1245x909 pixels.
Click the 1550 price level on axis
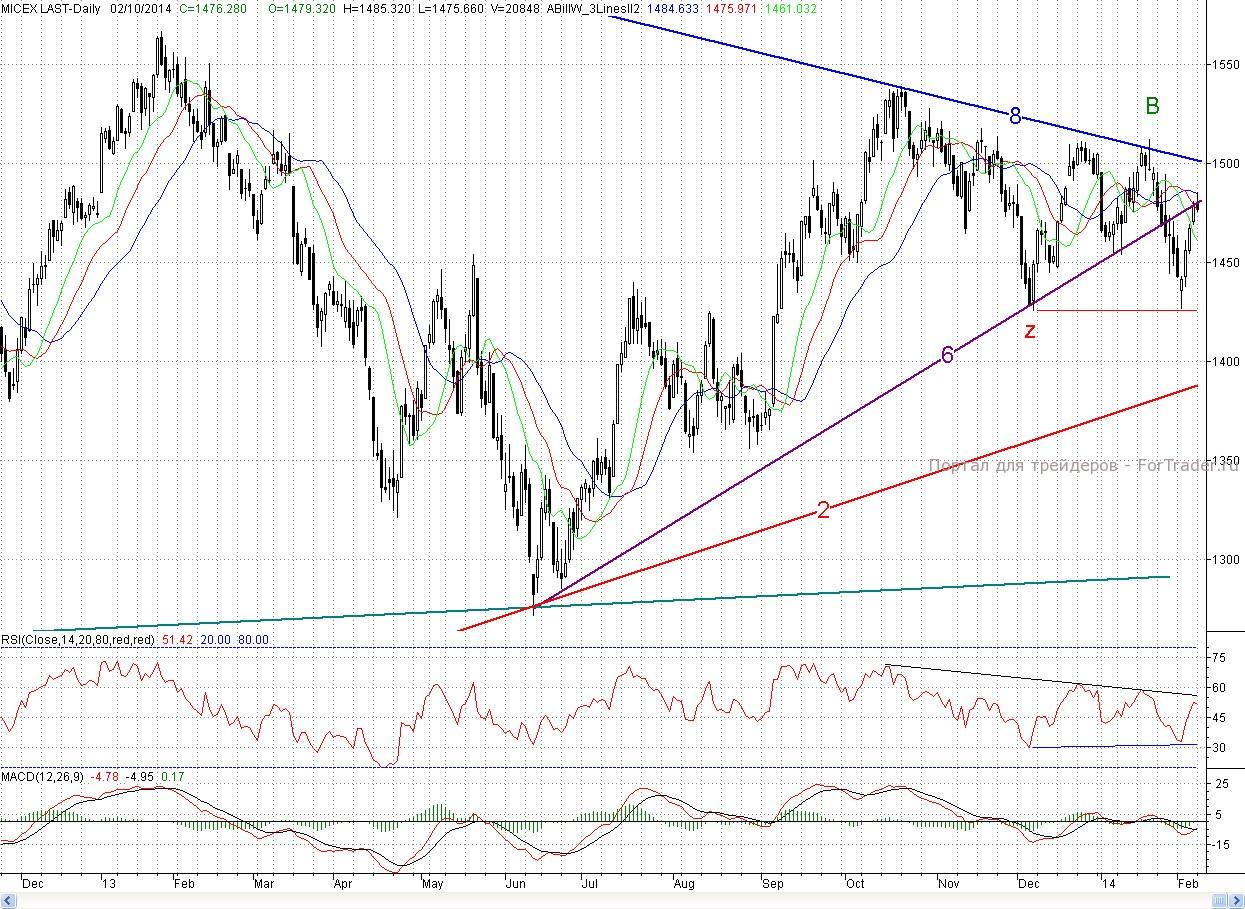pyautogui.click(x=1225, y=64)
